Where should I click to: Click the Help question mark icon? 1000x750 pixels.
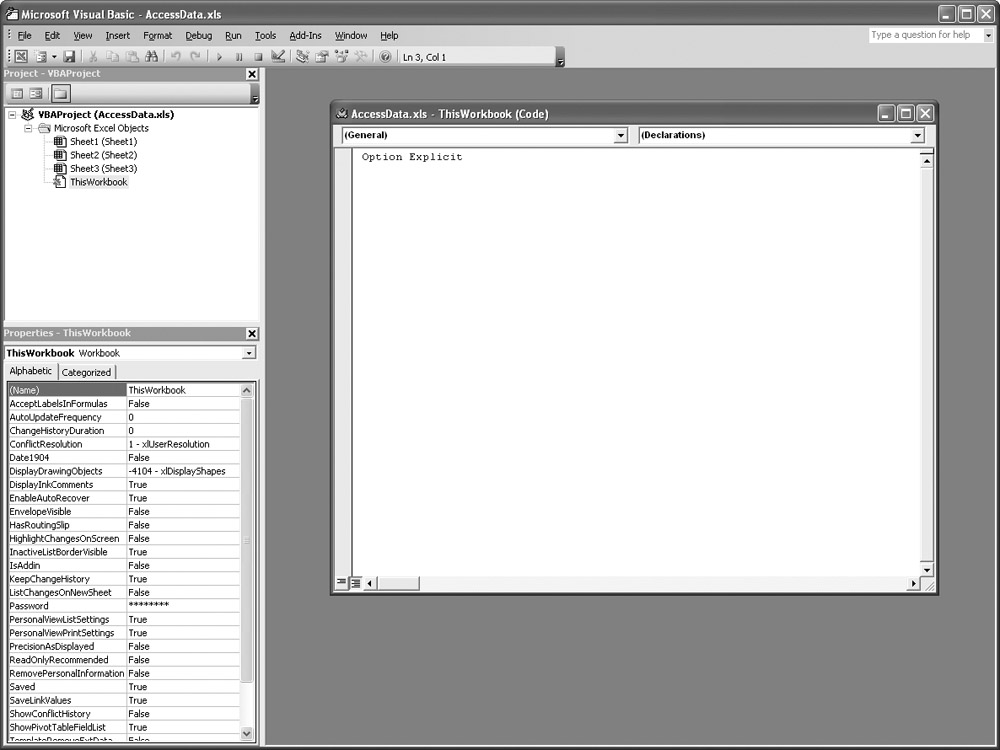[385, 57]
